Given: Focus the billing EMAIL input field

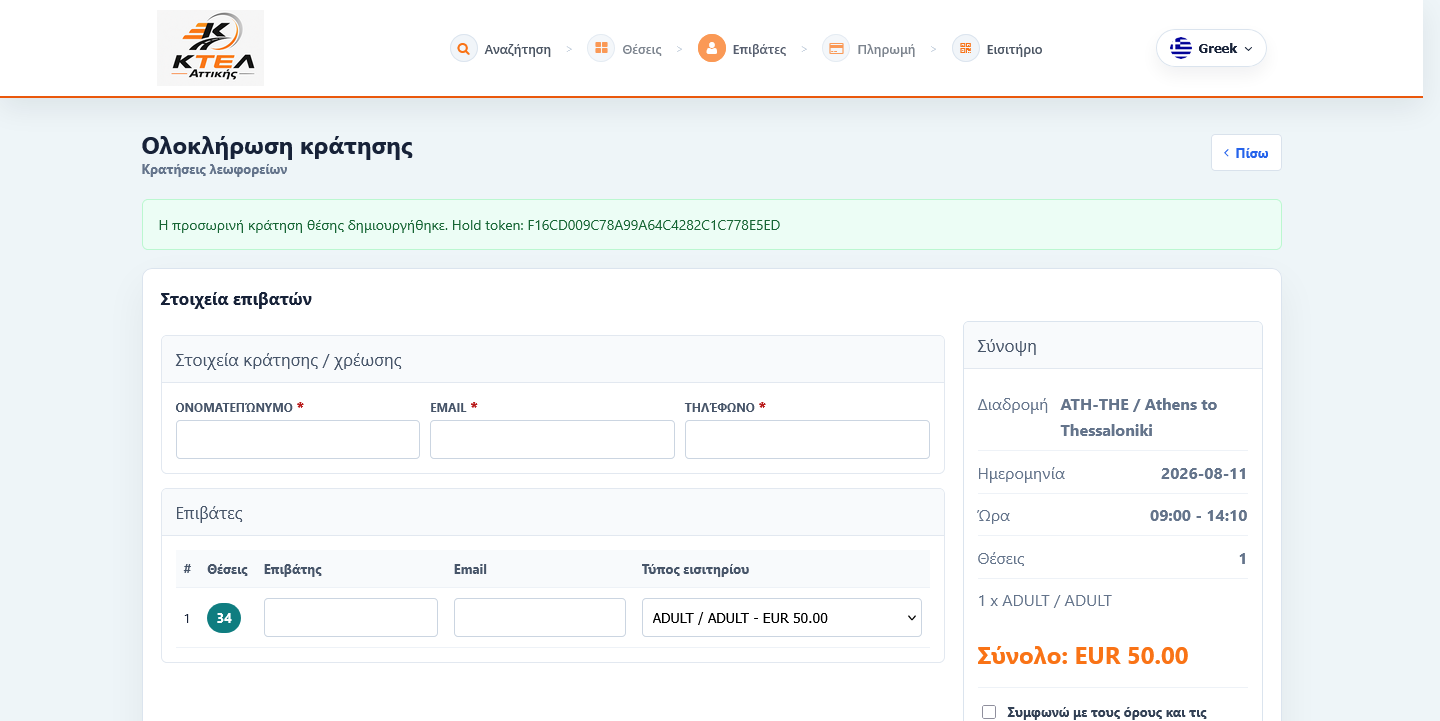Looking at the screenshot, I should click(552, 439).
